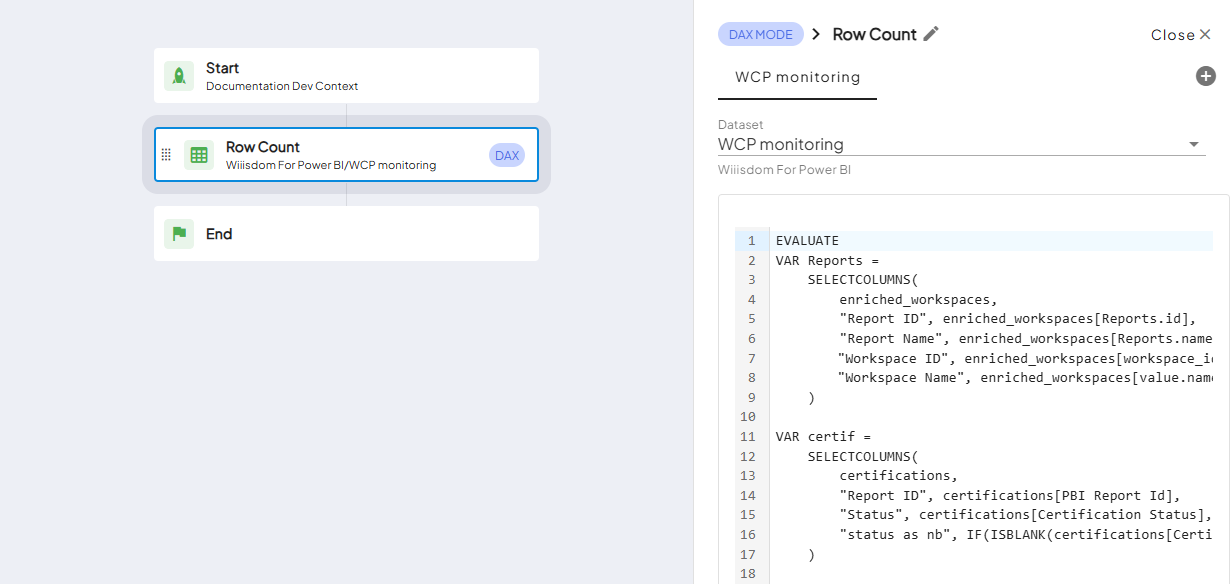
Task: Click the 'Wiiisdom For Power BI' dataset caption
Action: pyautogui.click(x=784, y=170)
